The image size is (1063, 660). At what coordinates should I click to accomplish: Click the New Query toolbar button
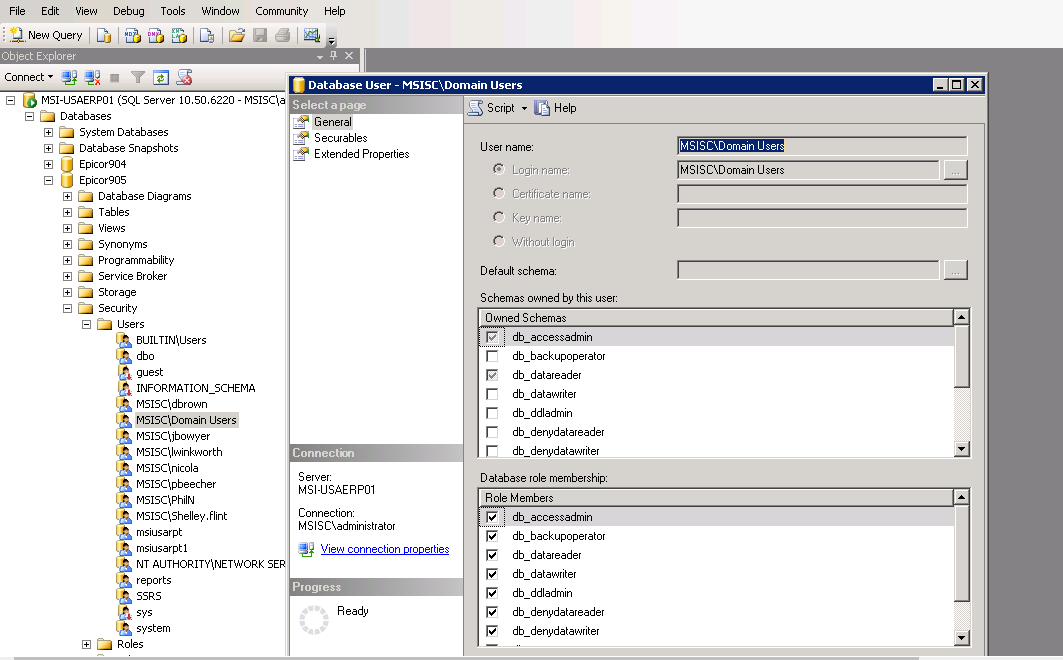click(46, 35)
